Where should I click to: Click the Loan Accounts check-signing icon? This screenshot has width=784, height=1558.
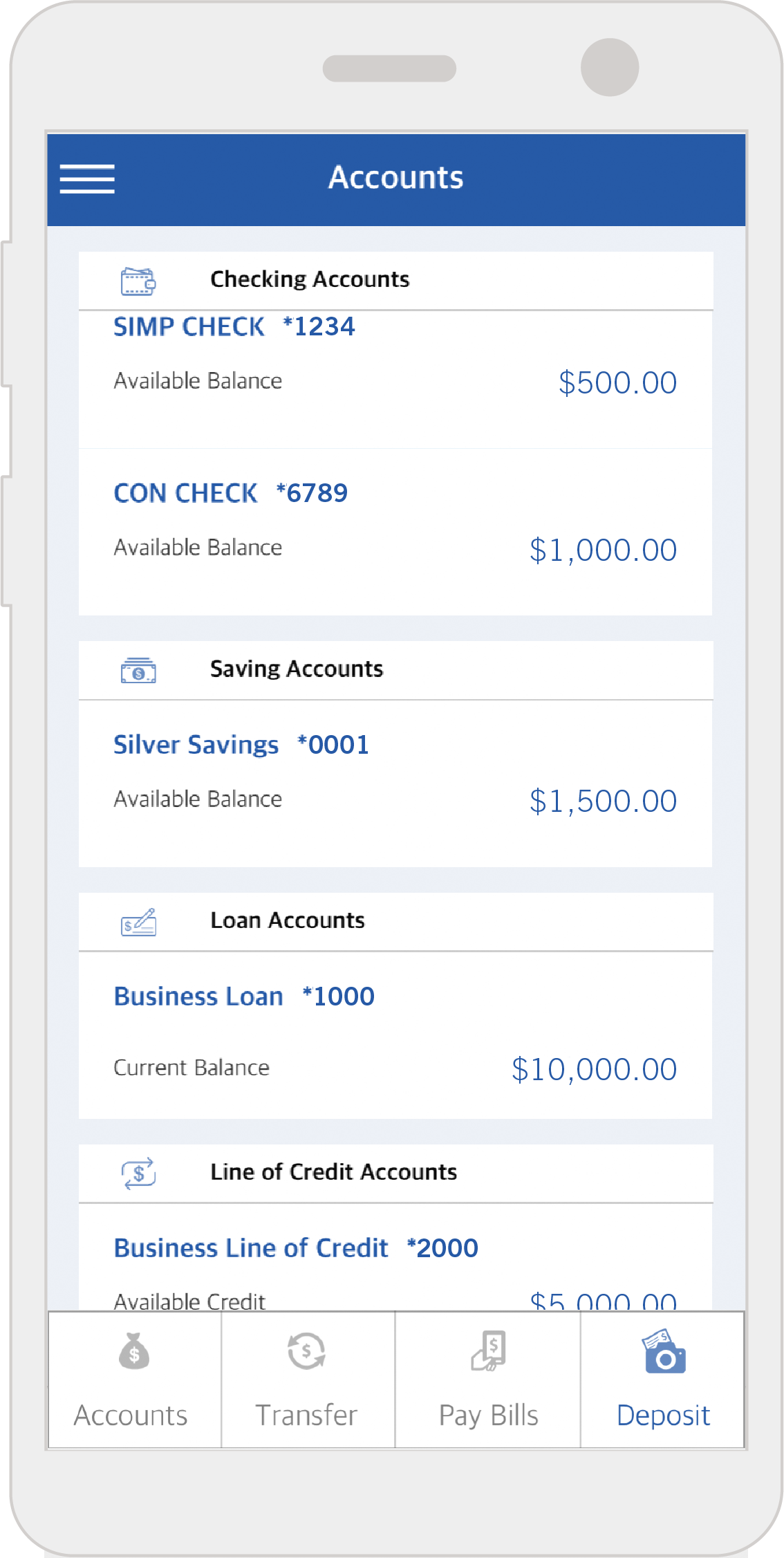(138, 922)
